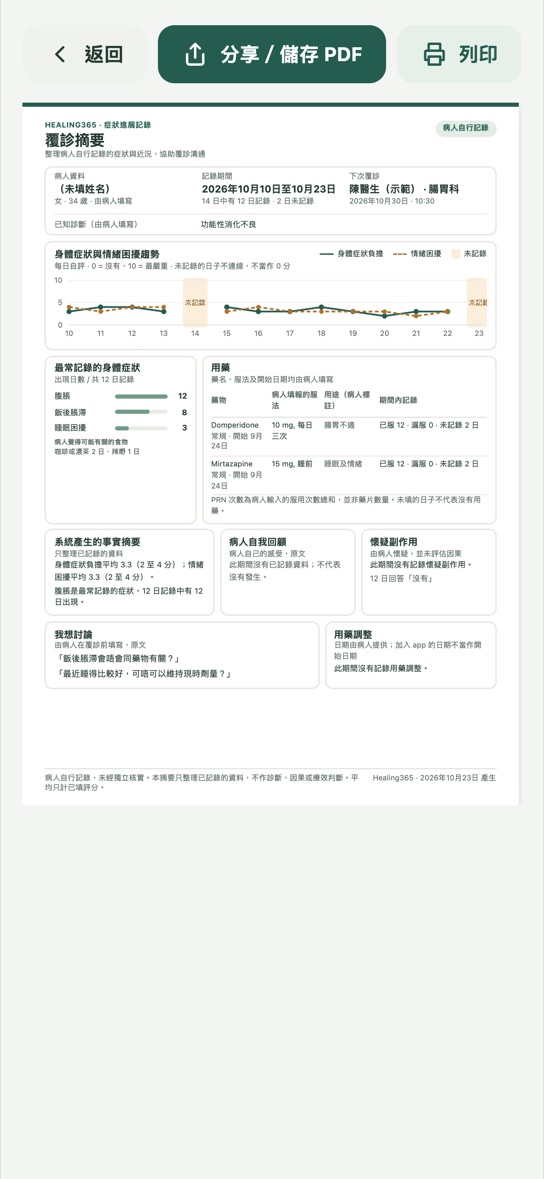The width and height of the screenshot is (544, 1179).
Task: Click 陳醫生（示範）· 腸胃科 doctor name
Action: (x=404, y=189)
